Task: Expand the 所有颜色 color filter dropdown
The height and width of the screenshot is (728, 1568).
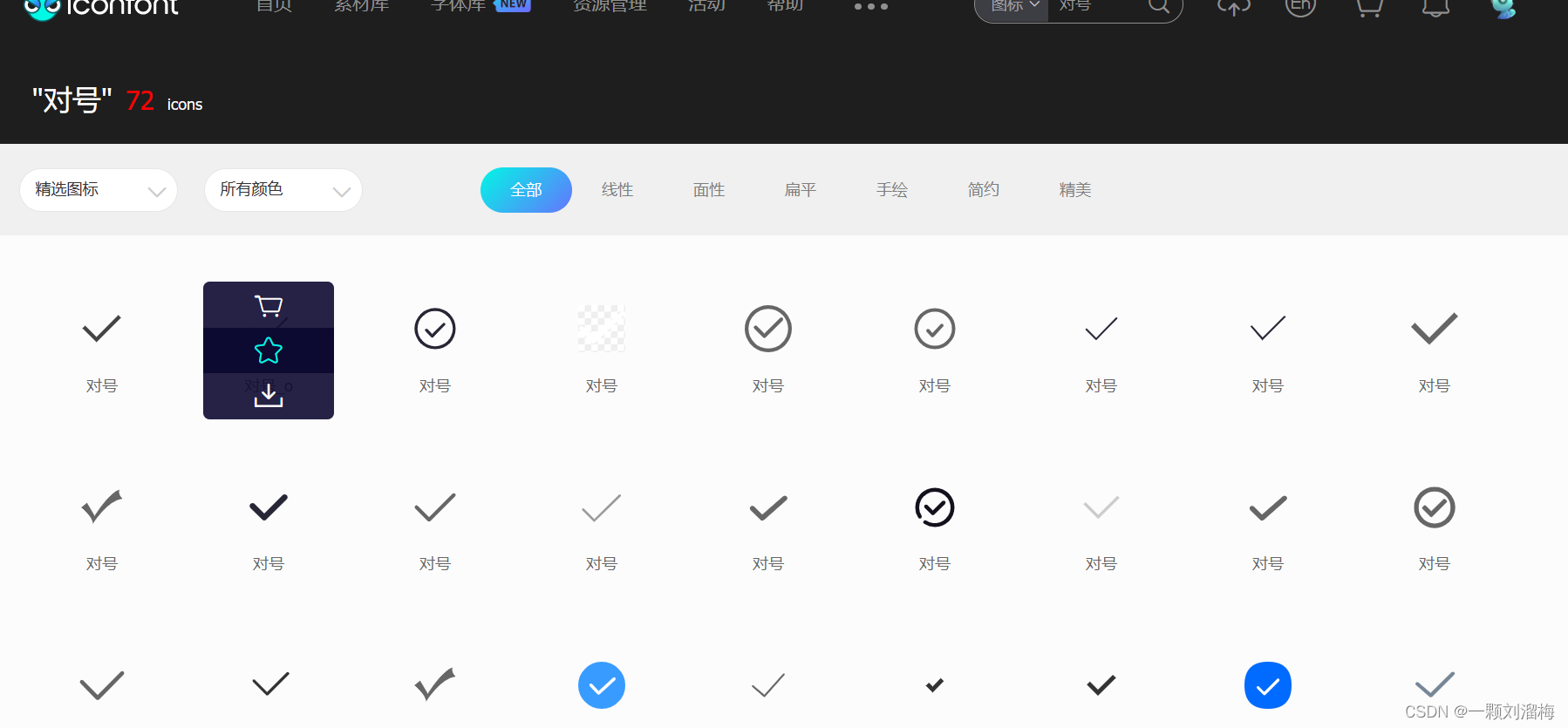Action: [x=283, y=190]
